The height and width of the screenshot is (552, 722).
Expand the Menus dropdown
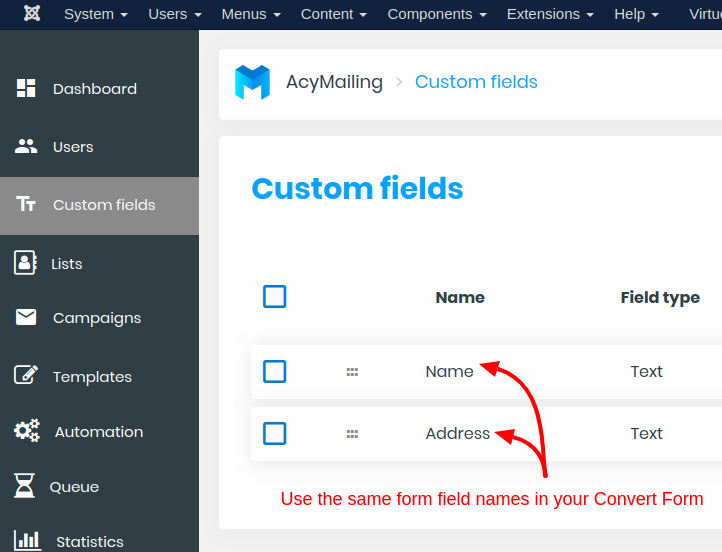tap(251, 14)
